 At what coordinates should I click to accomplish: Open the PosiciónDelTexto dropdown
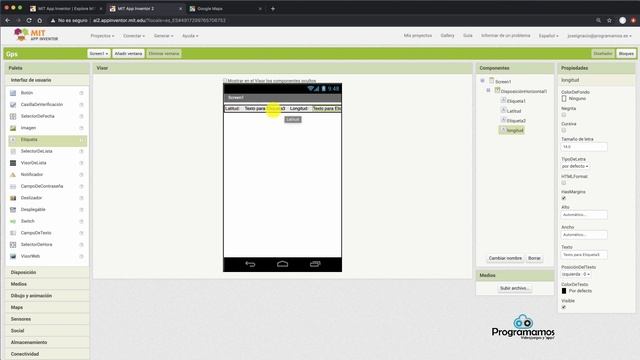(576, 274)
